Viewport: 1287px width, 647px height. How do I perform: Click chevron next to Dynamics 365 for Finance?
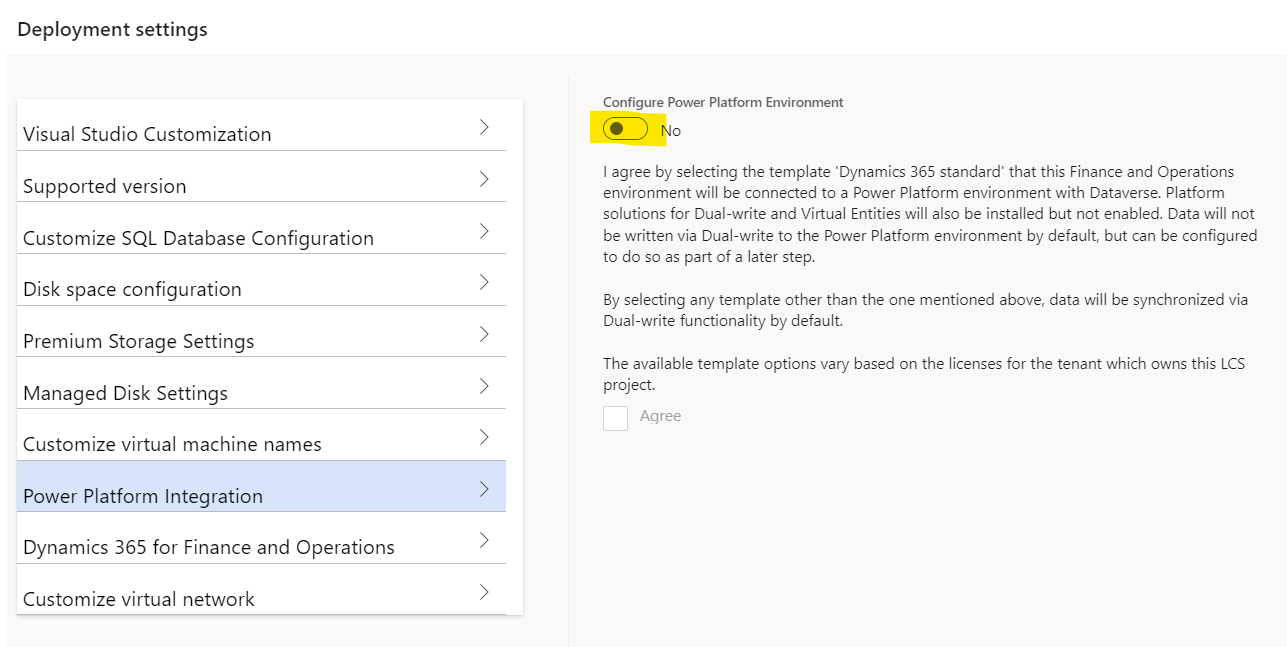(x=484, y=540)
